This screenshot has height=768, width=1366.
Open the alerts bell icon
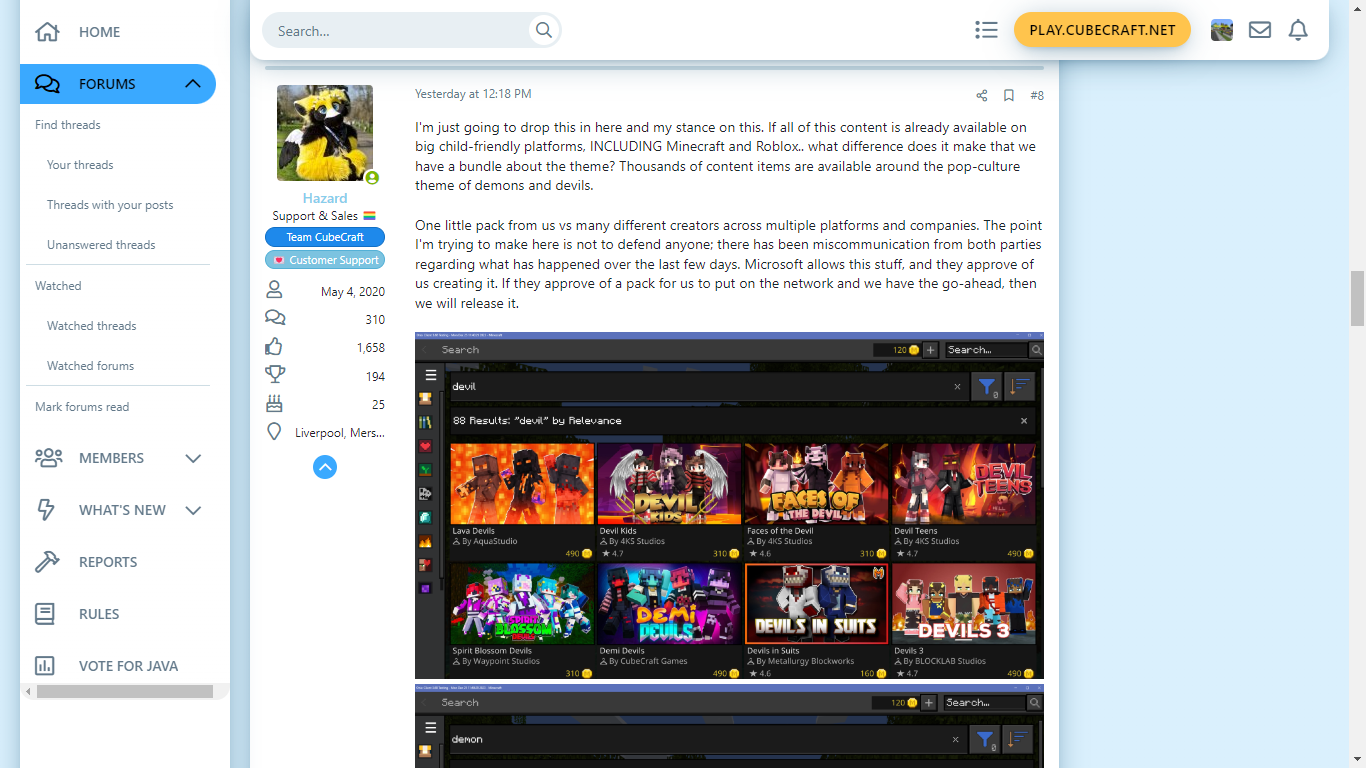point(1298,30)
